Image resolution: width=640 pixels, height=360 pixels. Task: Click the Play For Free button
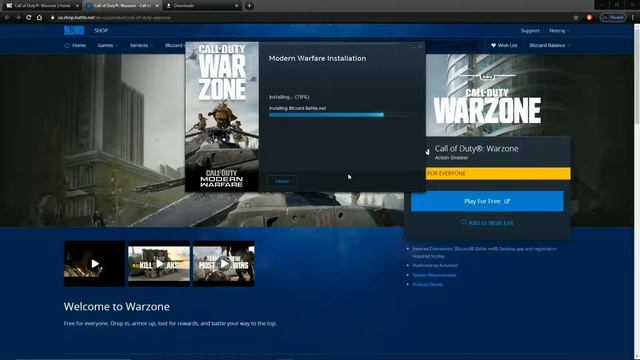pyautogui.click(x=487, y=201)
